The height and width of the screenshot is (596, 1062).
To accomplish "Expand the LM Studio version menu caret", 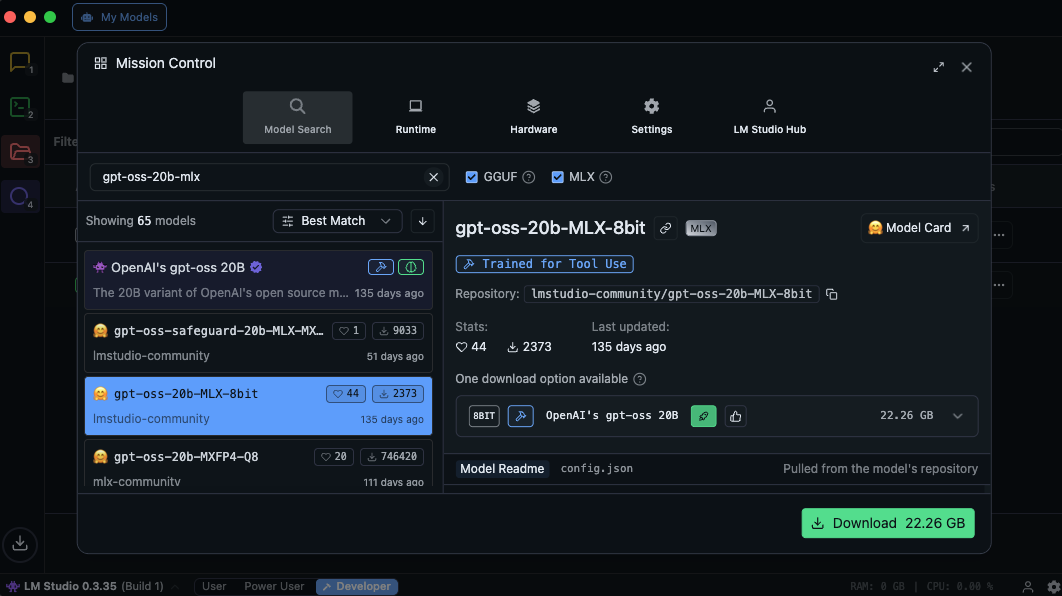I will coord(175,587).
